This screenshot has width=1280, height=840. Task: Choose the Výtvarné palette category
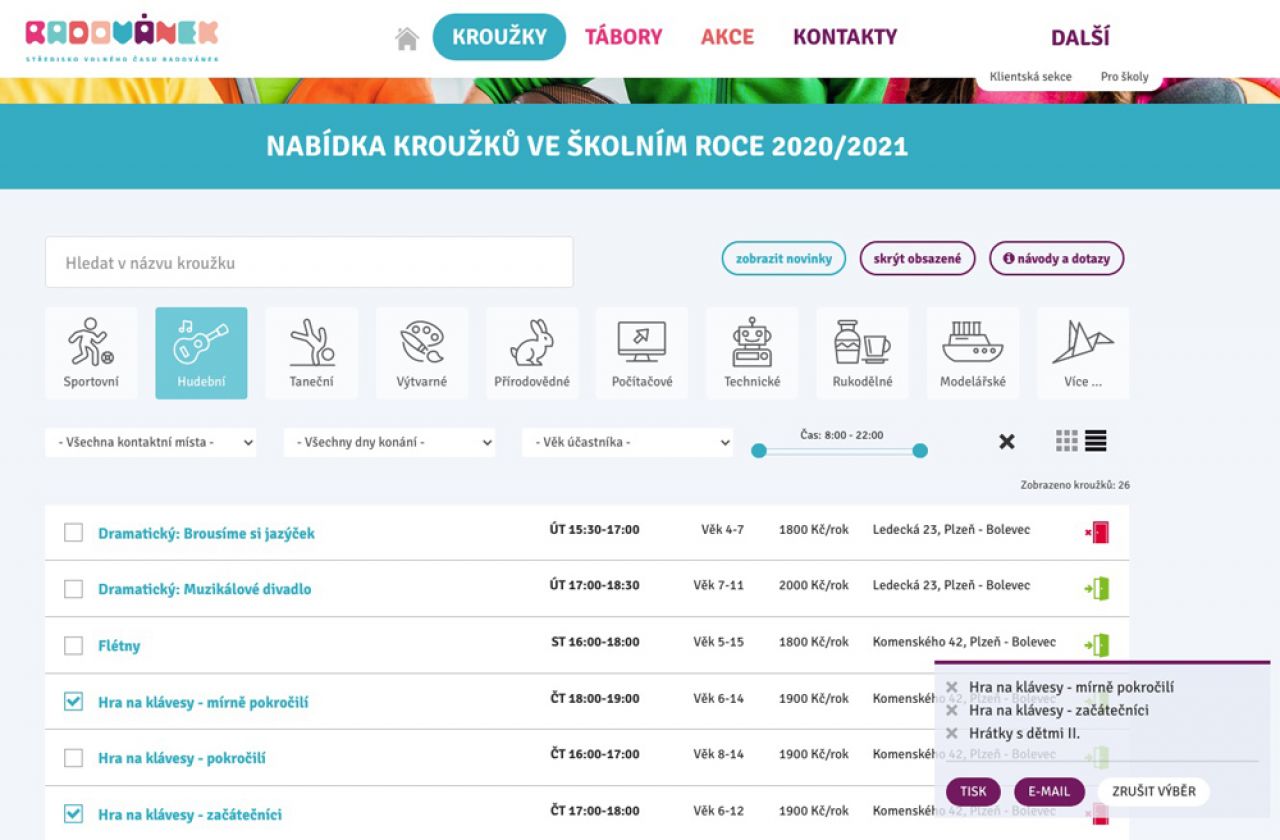[x=422, y=353]
